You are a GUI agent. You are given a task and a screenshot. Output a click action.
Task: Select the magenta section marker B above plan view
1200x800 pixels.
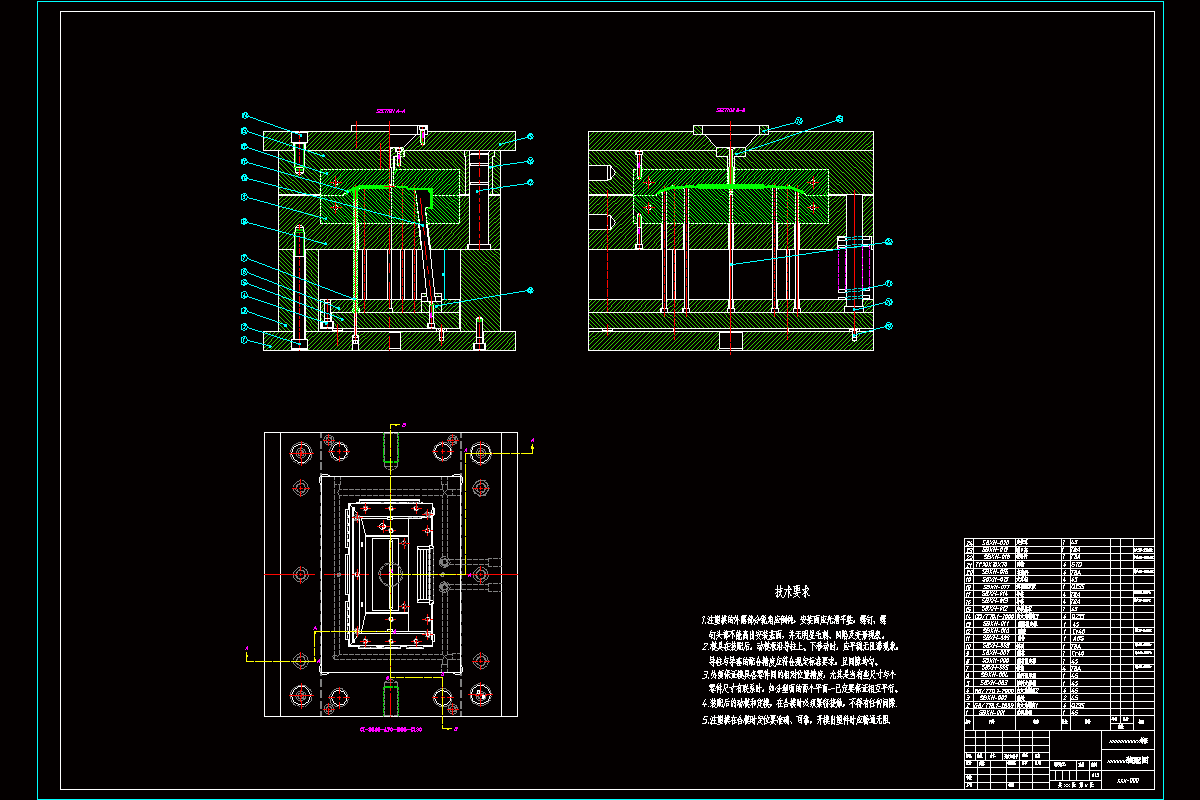[403, 425]
